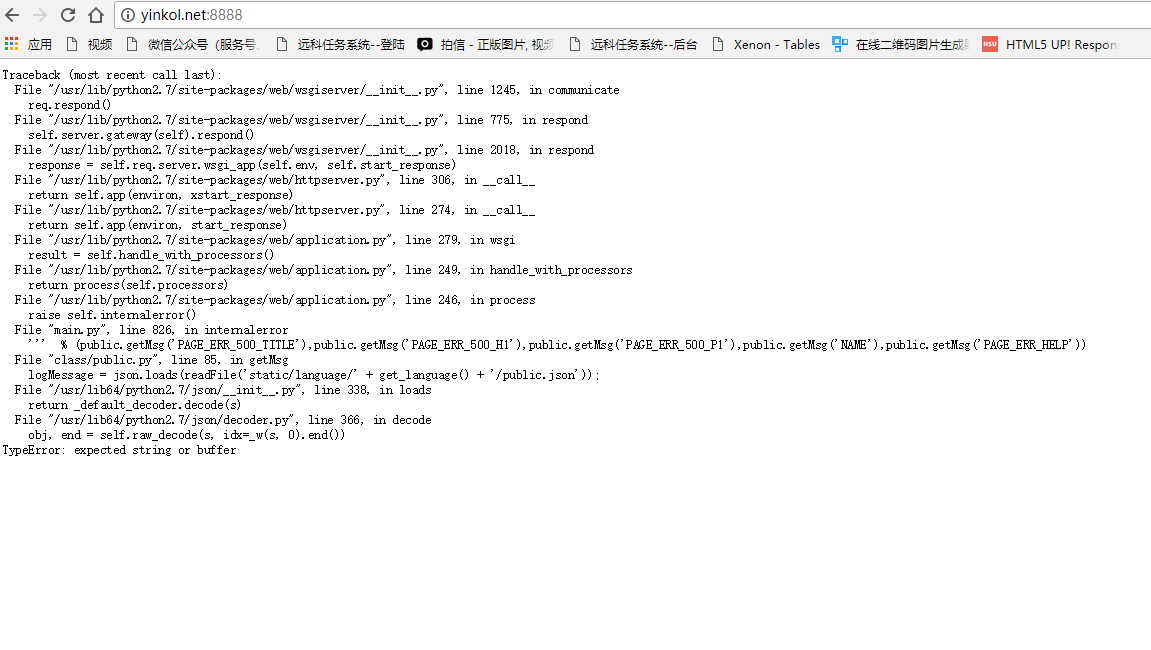
Task: Click the camera favicon of the 拍信 bookmark
Action: pyautogui.click(x=424, y=43)
